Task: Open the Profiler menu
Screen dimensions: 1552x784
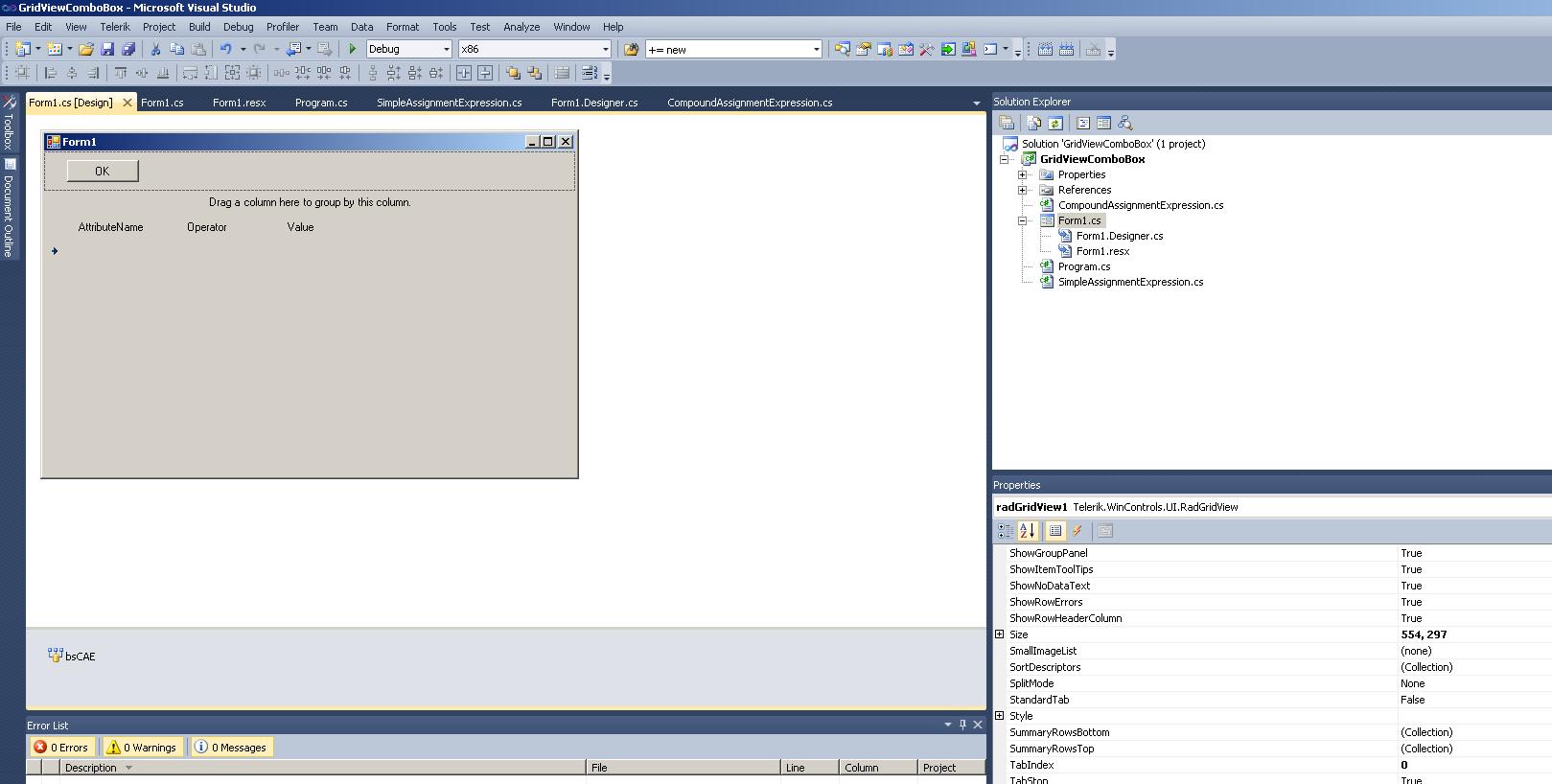Action: (283, 27)
